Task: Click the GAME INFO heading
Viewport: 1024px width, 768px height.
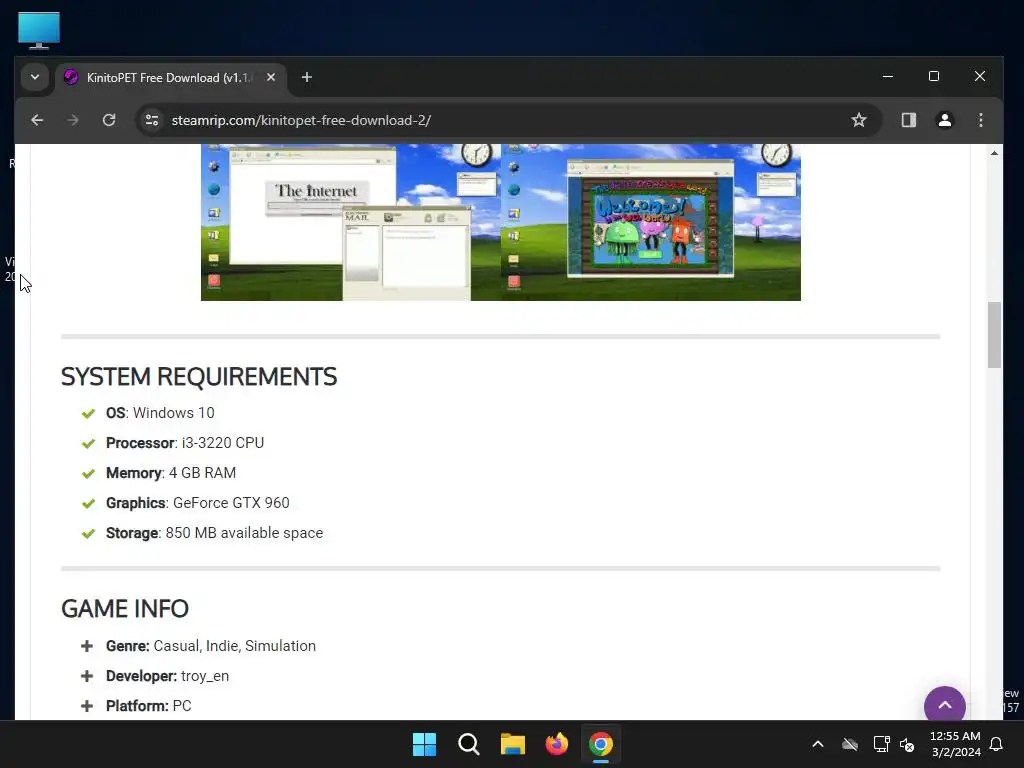Action: [125, 609]
